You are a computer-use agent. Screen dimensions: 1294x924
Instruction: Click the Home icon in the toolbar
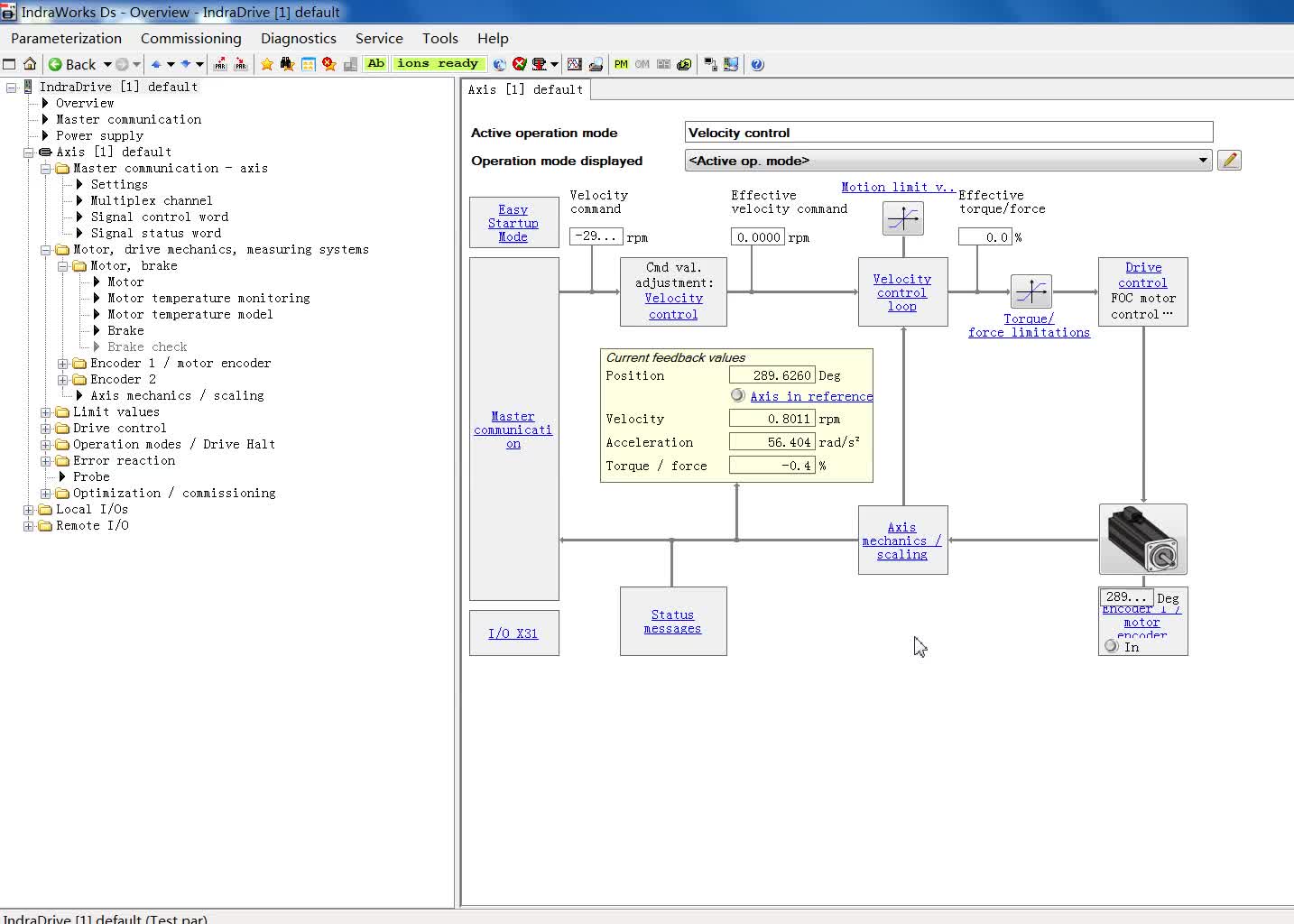pyautogui.click(x=30, y=64)
